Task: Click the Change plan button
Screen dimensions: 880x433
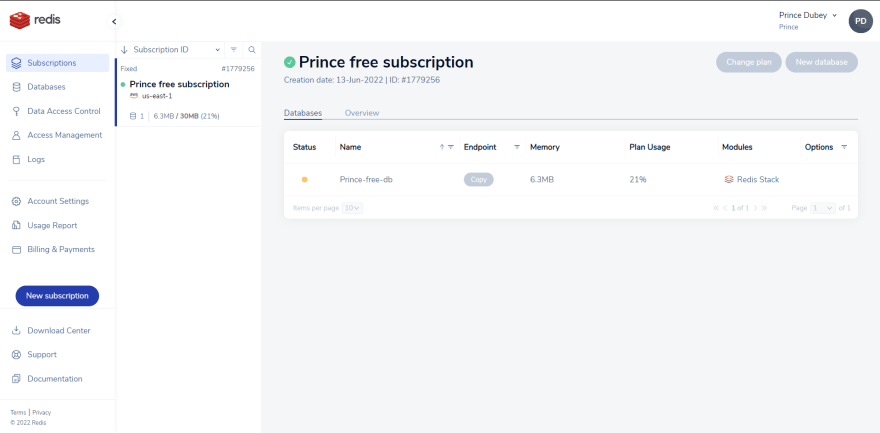Action: (x=749, y=62)
